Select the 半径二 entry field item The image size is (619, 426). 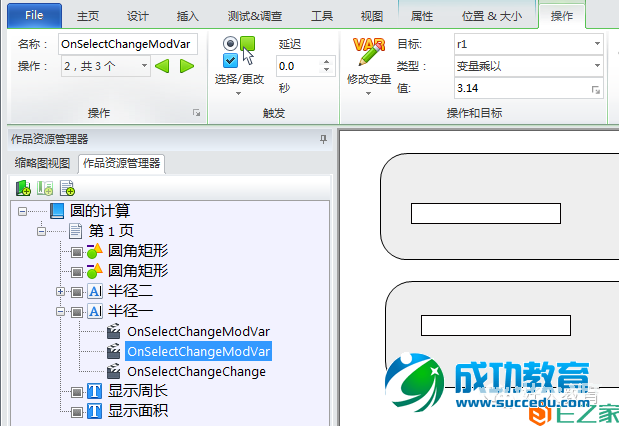tap(130, 291)
